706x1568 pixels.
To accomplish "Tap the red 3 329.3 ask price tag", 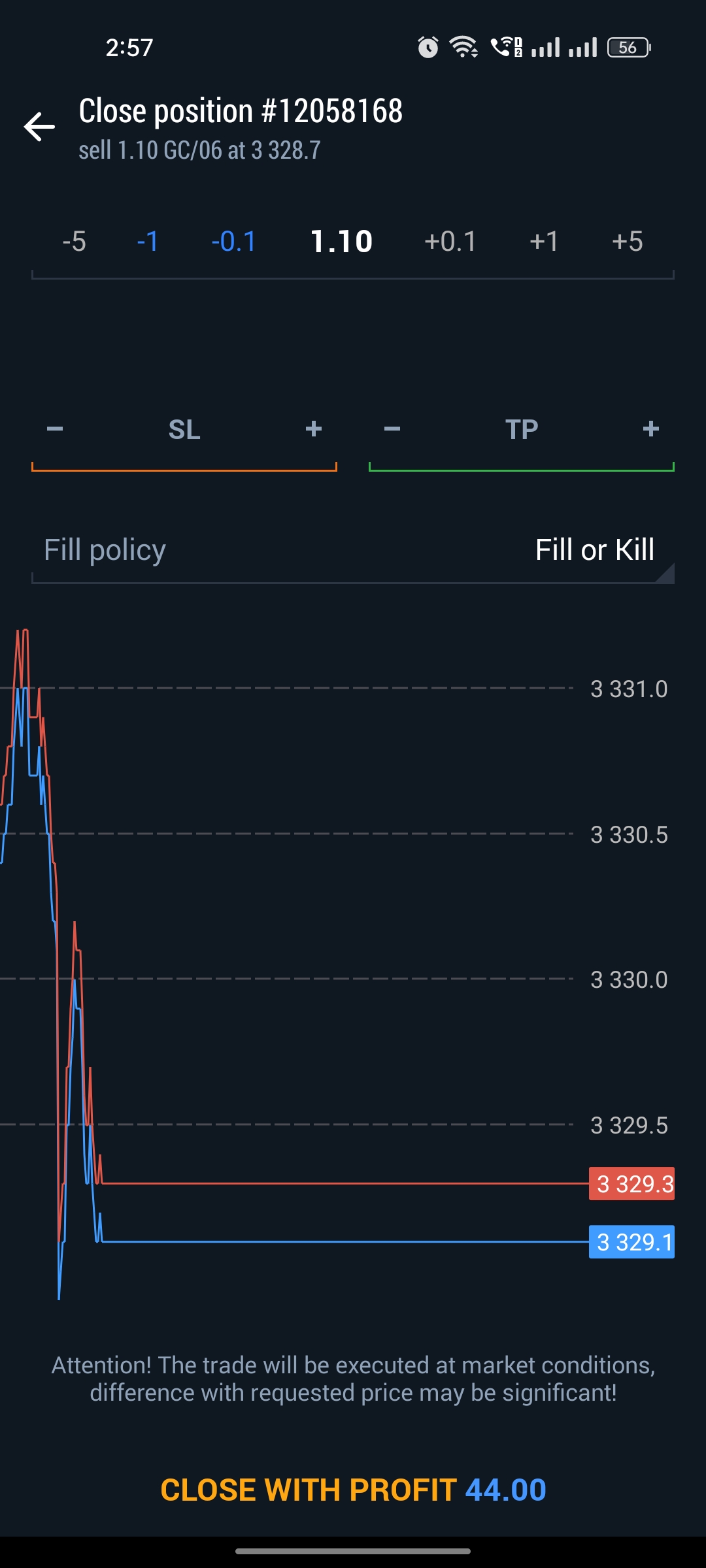I will 631,1184.
